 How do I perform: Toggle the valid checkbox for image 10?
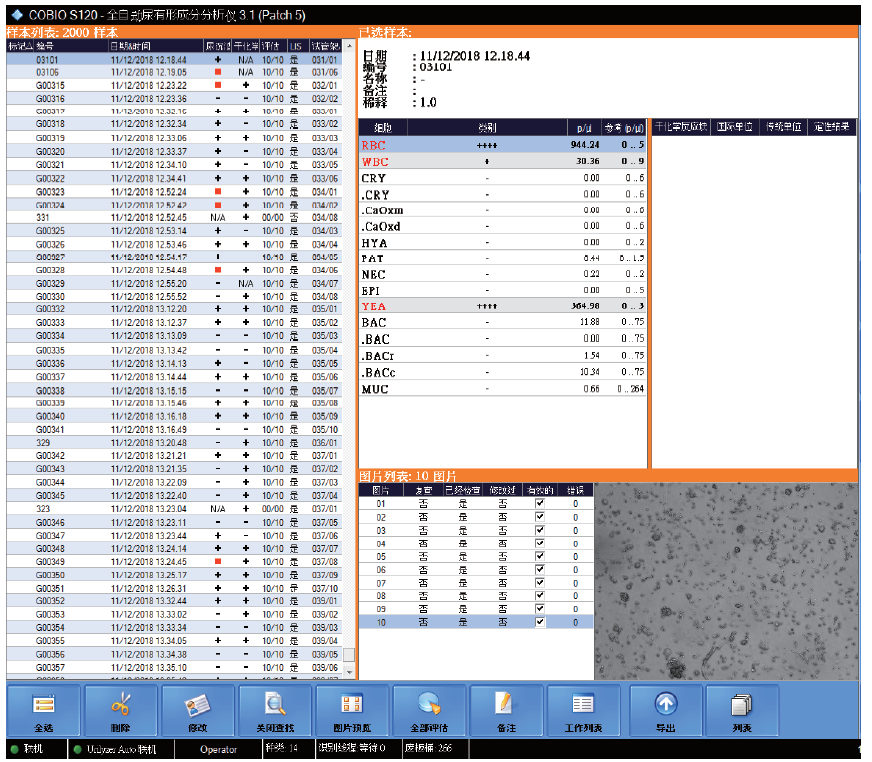click(540, 622)
